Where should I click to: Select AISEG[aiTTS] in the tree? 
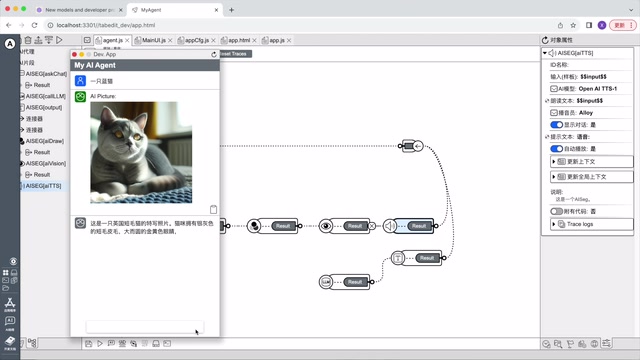[43, 186]
